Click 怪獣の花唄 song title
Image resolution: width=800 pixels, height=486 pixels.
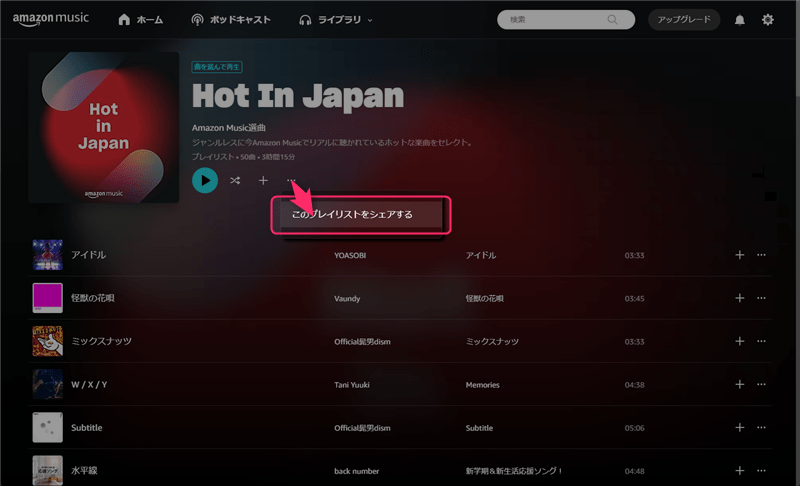[92, 298]
